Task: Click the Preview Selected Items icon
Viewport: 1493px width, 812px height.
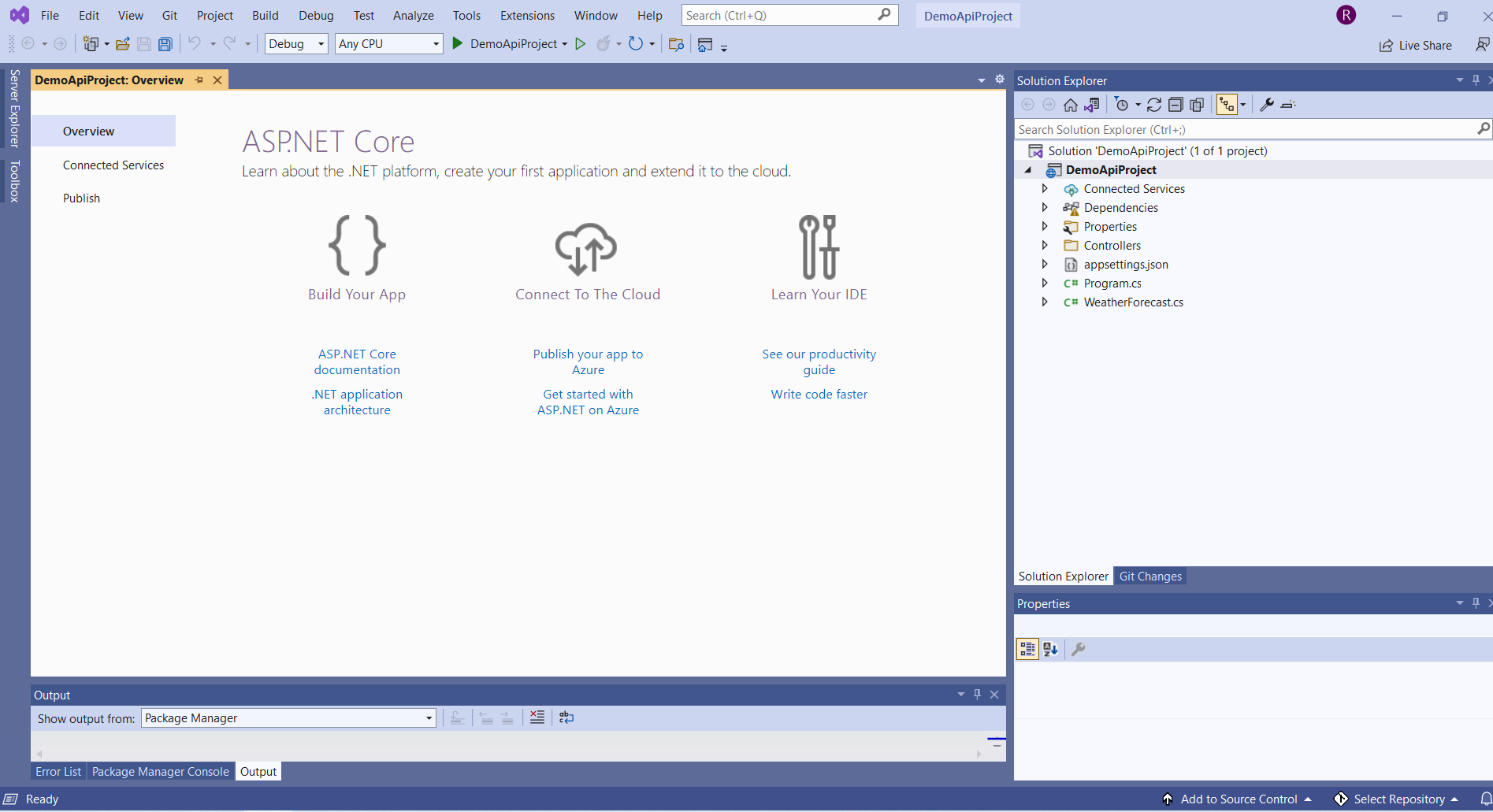Action: [1288, 105]
